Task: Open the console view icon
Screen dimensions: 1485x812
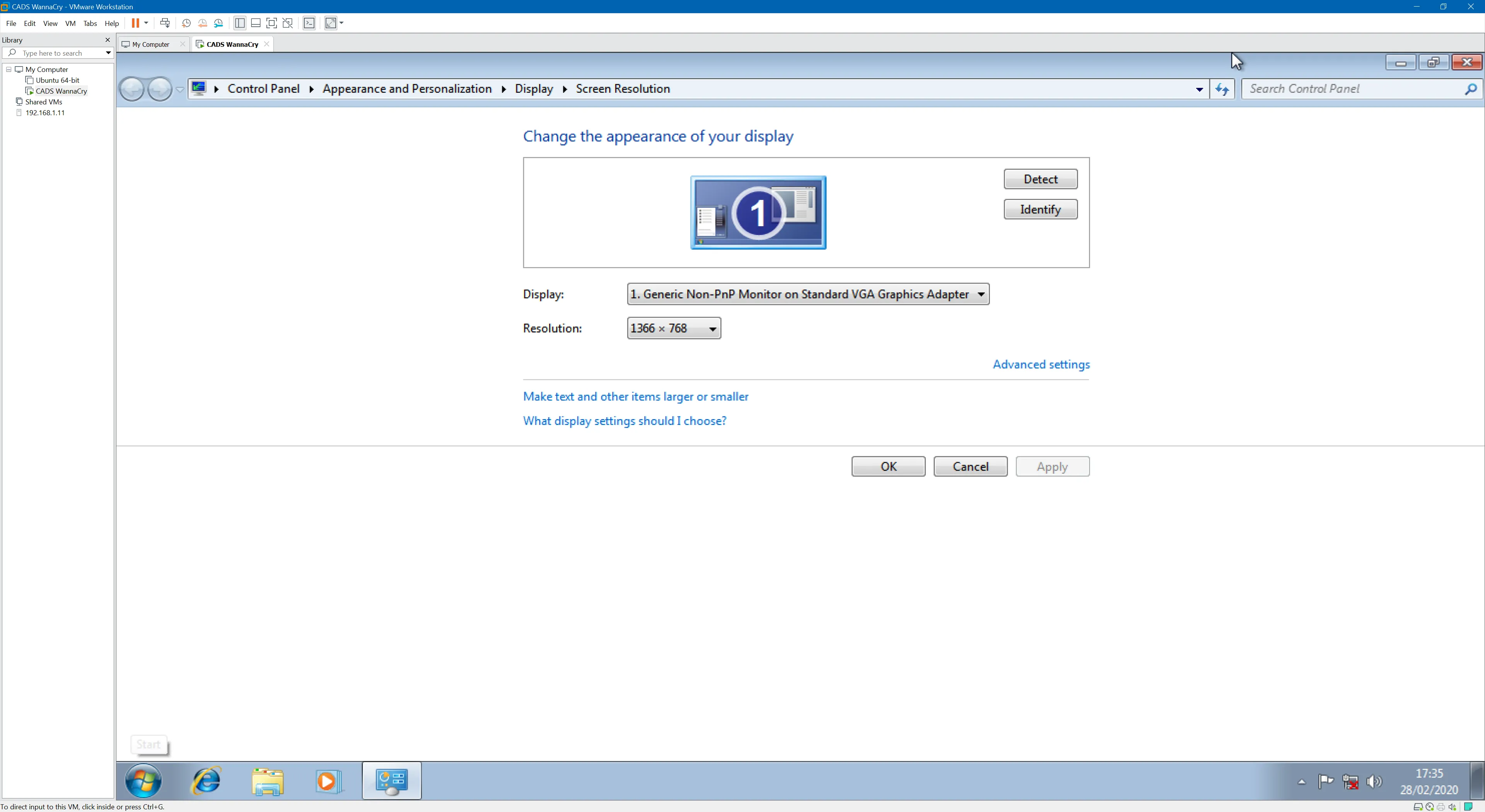Action: pos(309,23)
